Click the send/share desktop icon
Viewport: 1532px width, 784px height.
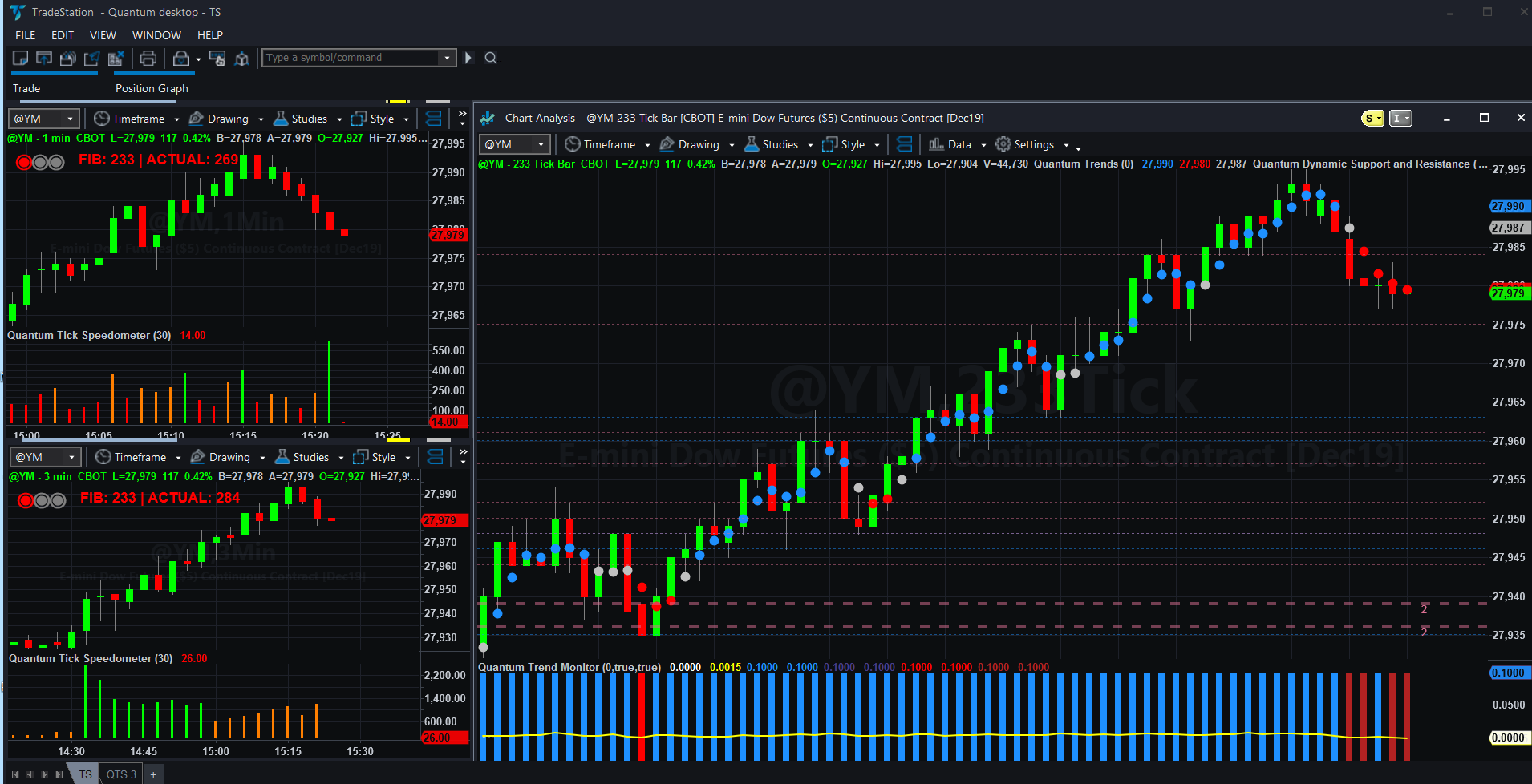pyautogui.click(x=92, y=58)
